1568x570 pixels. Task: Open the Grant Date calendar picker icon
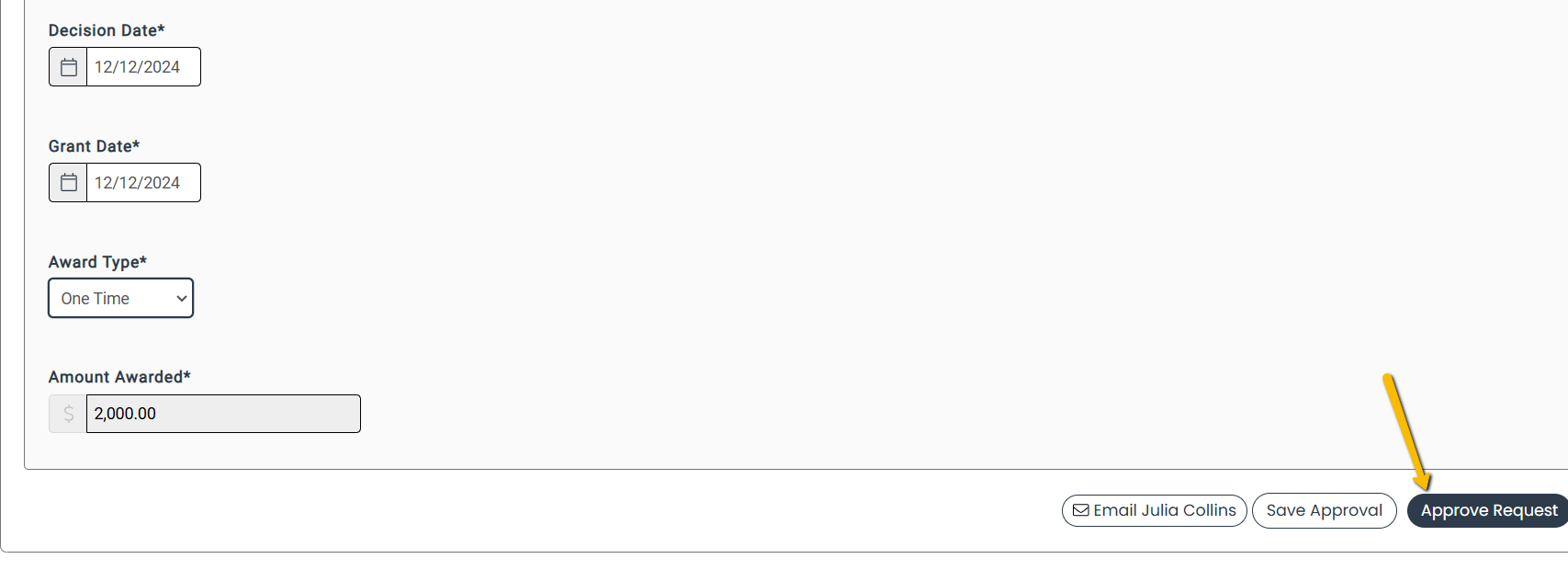69,183
